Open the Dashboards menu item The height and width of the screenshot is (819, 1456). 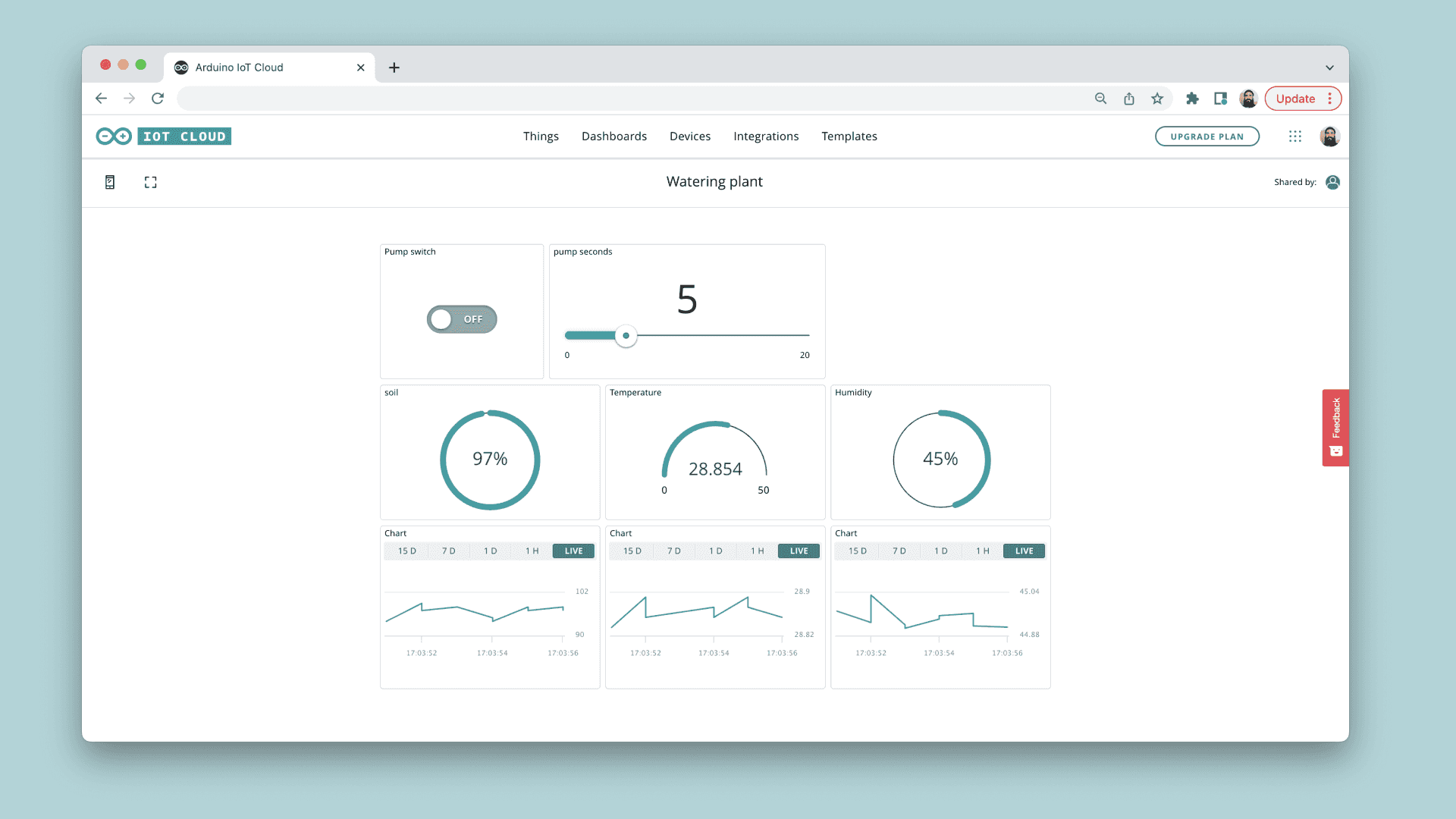tap(614, 136)
